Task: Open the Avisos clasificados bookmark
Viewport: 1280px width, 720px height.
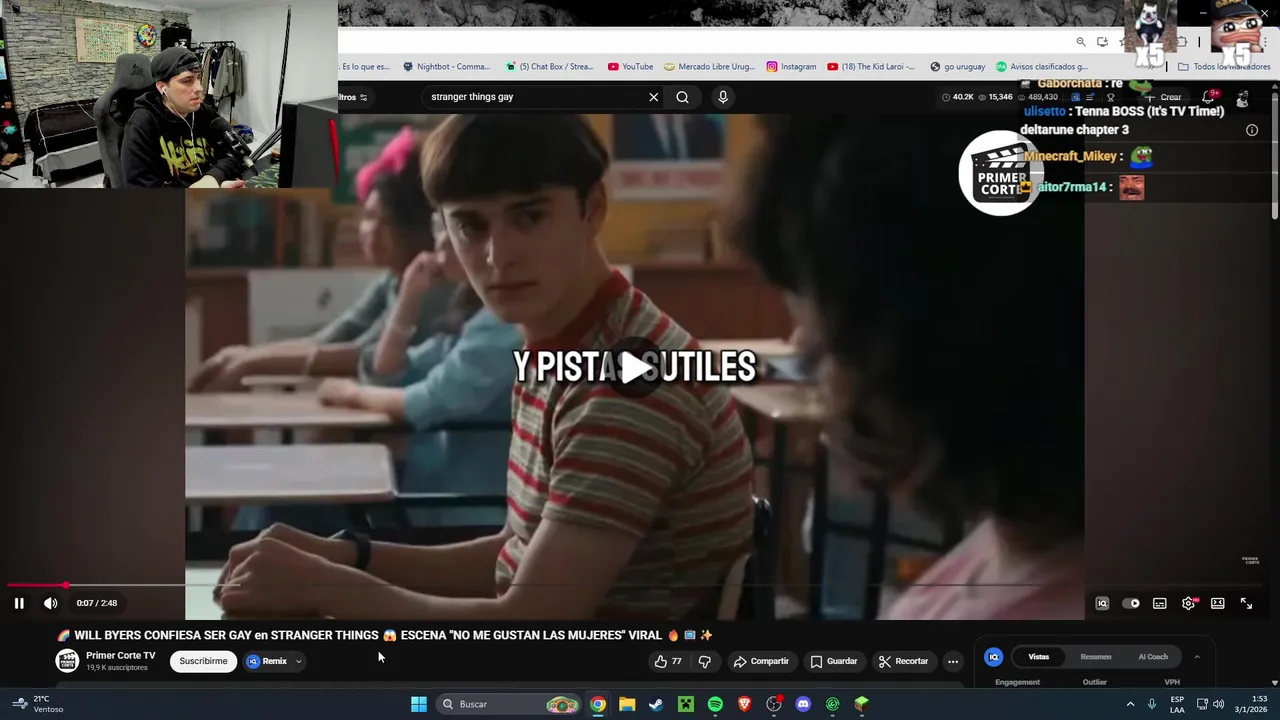Action: (x=1042, y=67)
